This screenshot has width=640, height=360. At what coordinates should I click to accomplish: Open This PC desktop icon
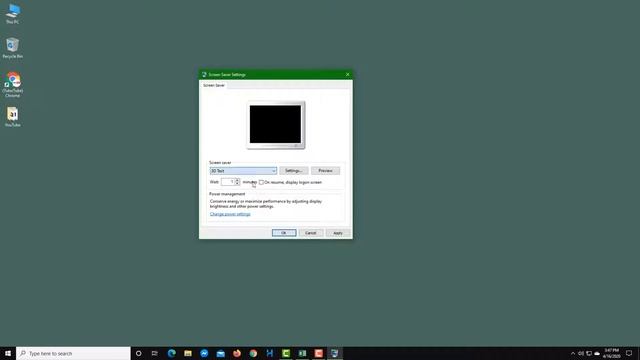pos(13,13)
